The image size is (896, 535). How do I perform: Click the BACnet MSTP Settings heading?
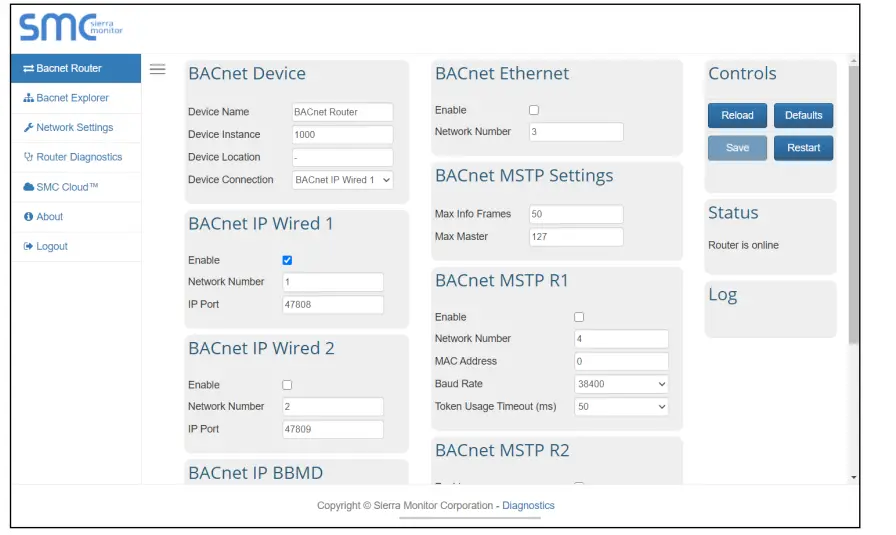coord(524,176)
